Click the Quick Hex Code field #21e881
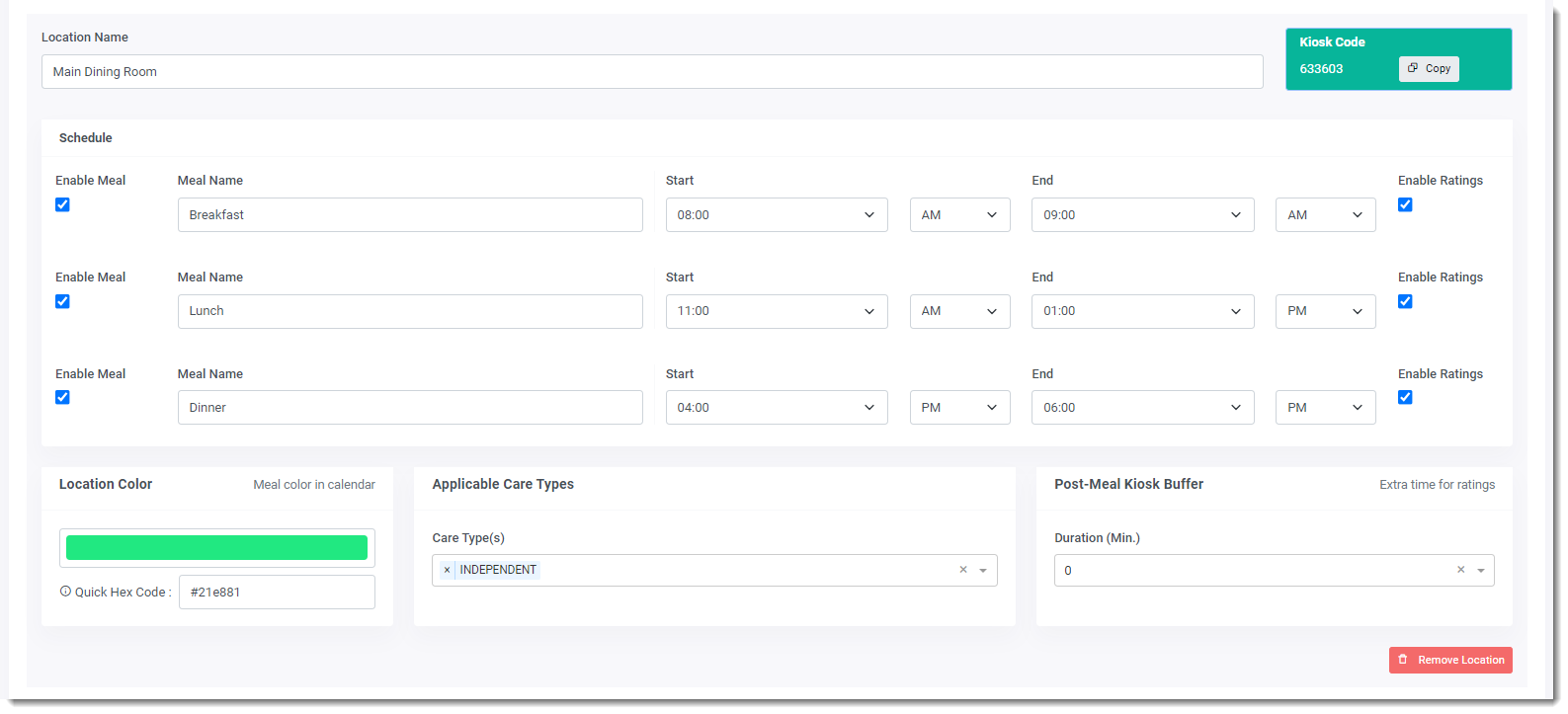 click(277, 592)
